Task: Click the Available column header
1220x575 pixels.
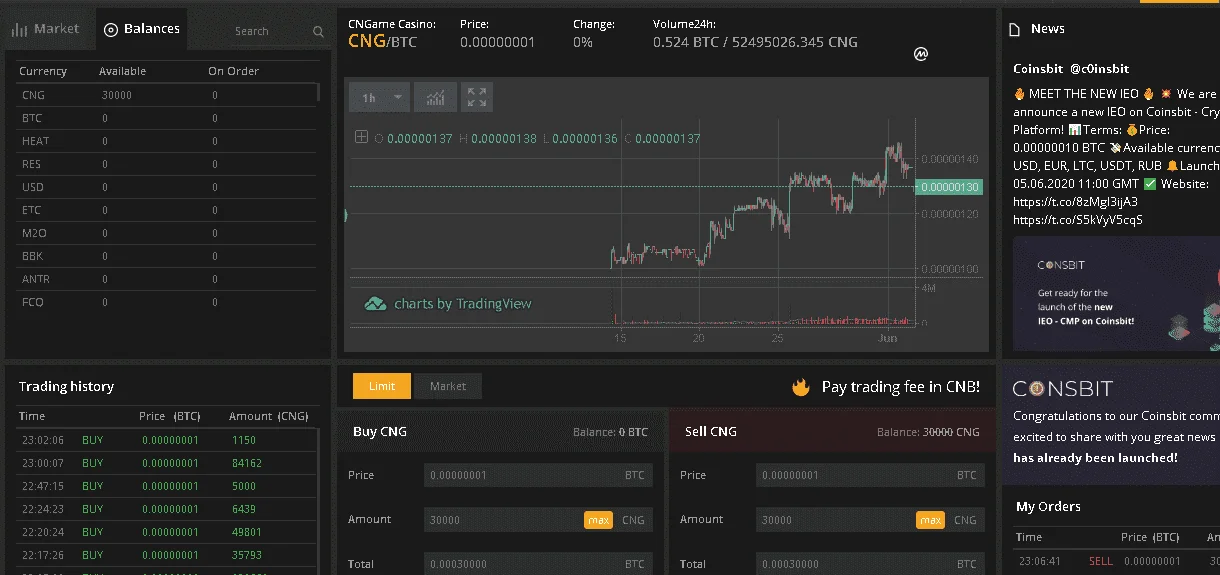Action: click(122, 71)
